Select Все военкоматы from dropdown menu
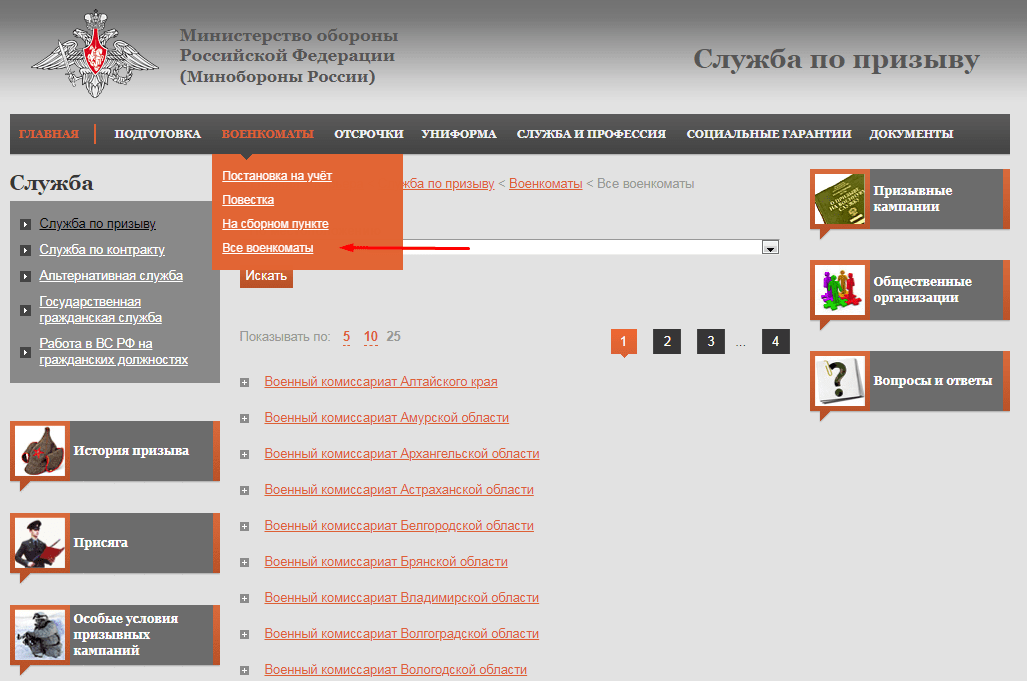Screen dimensions: 1027x681 tap(267, 248)
